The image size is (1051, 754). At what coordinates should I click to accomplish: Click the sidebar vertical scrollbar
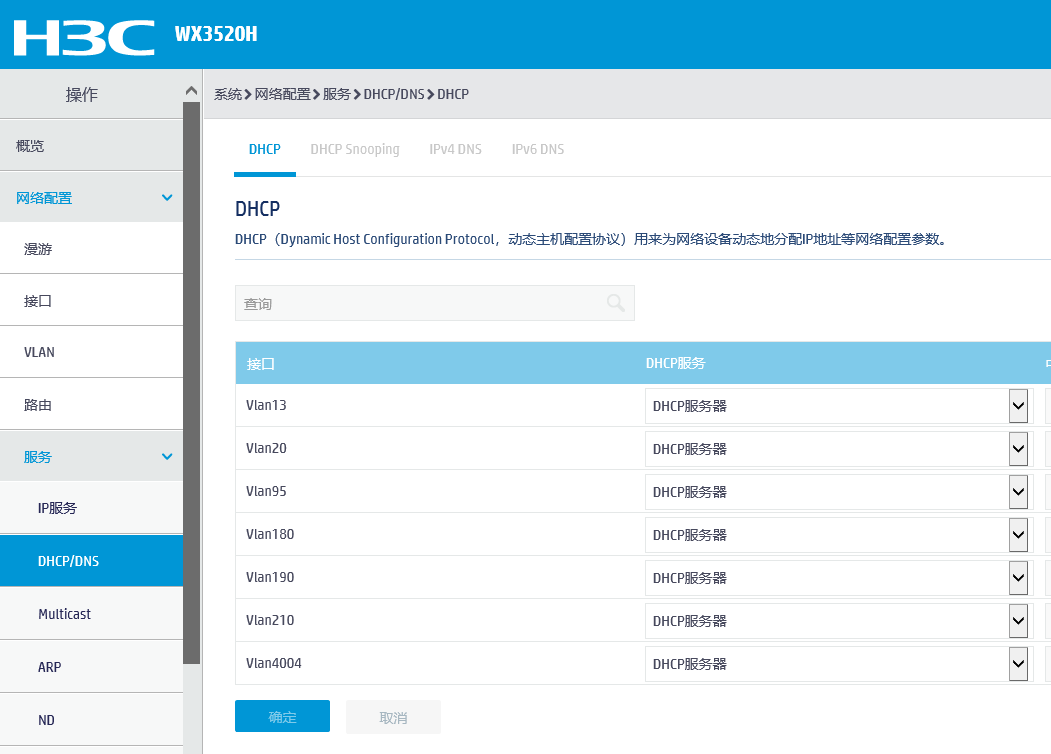(192, 382)
